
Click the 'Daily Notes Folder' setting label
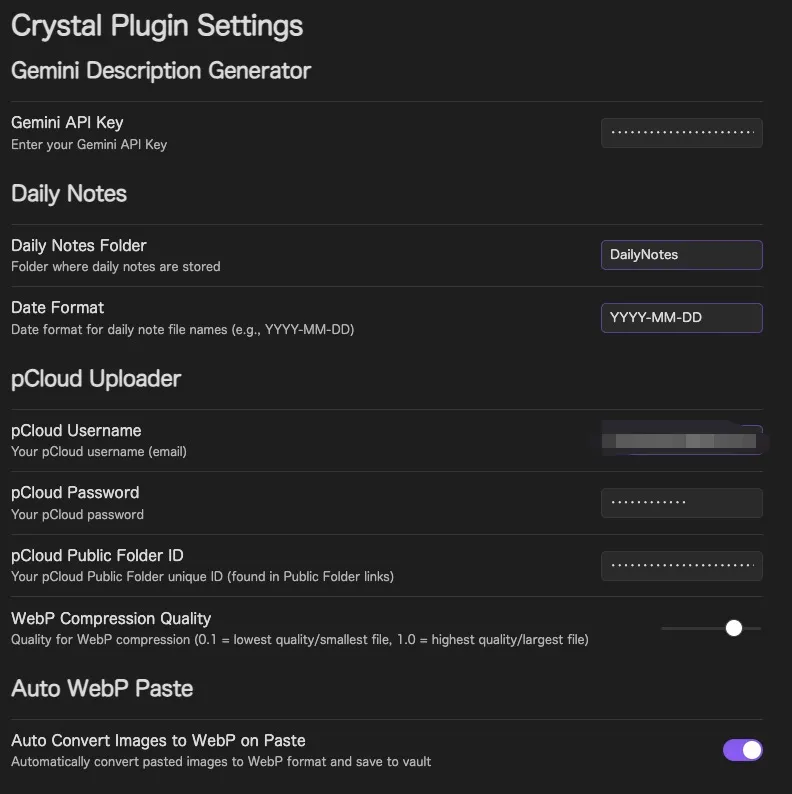(x=79, y=245)
